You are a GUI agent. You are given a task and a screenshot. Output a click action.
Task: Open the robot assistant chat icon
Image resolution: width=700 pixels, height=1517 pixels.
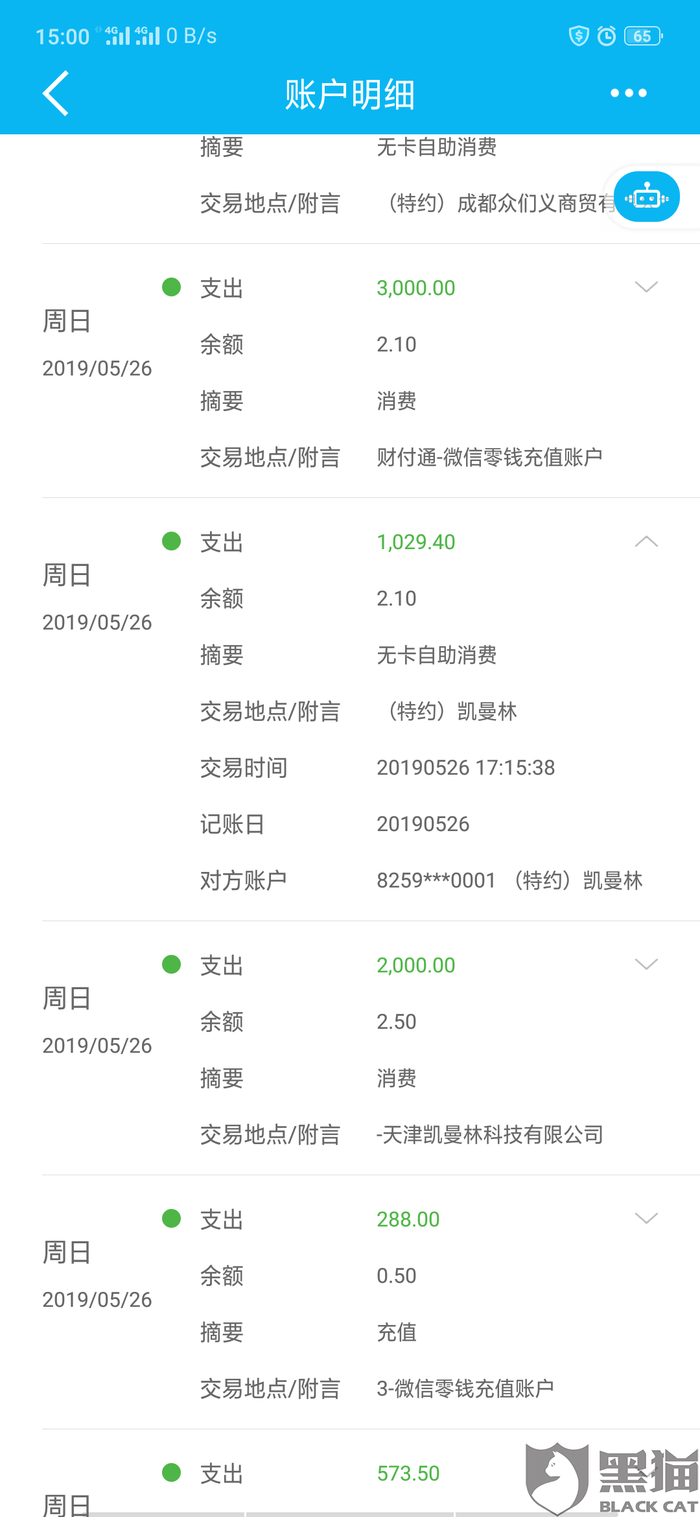[647, 197]
